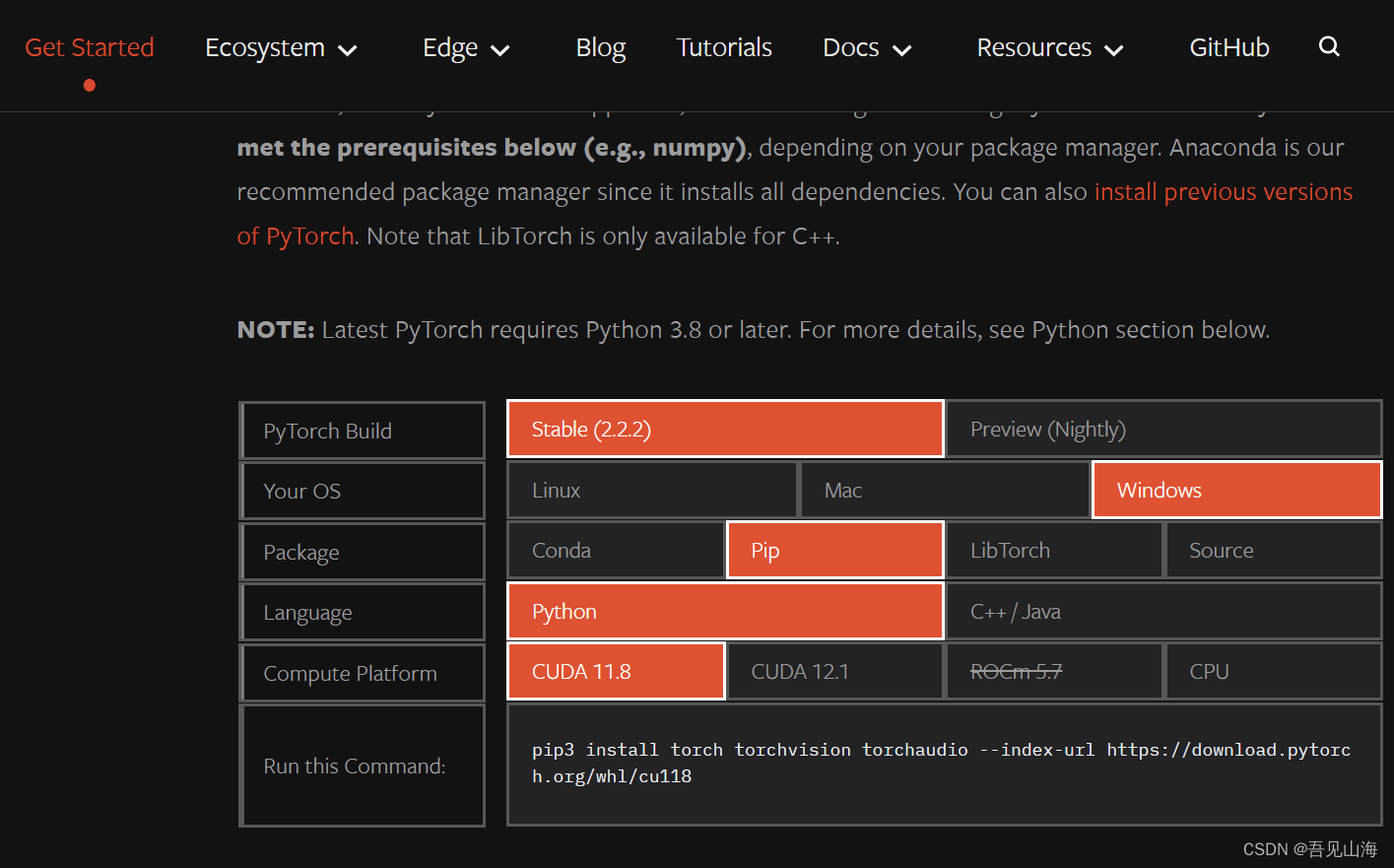Switch language to C++ / Java
This screenshot has width=1394, height=868.
coord(1162,612)
